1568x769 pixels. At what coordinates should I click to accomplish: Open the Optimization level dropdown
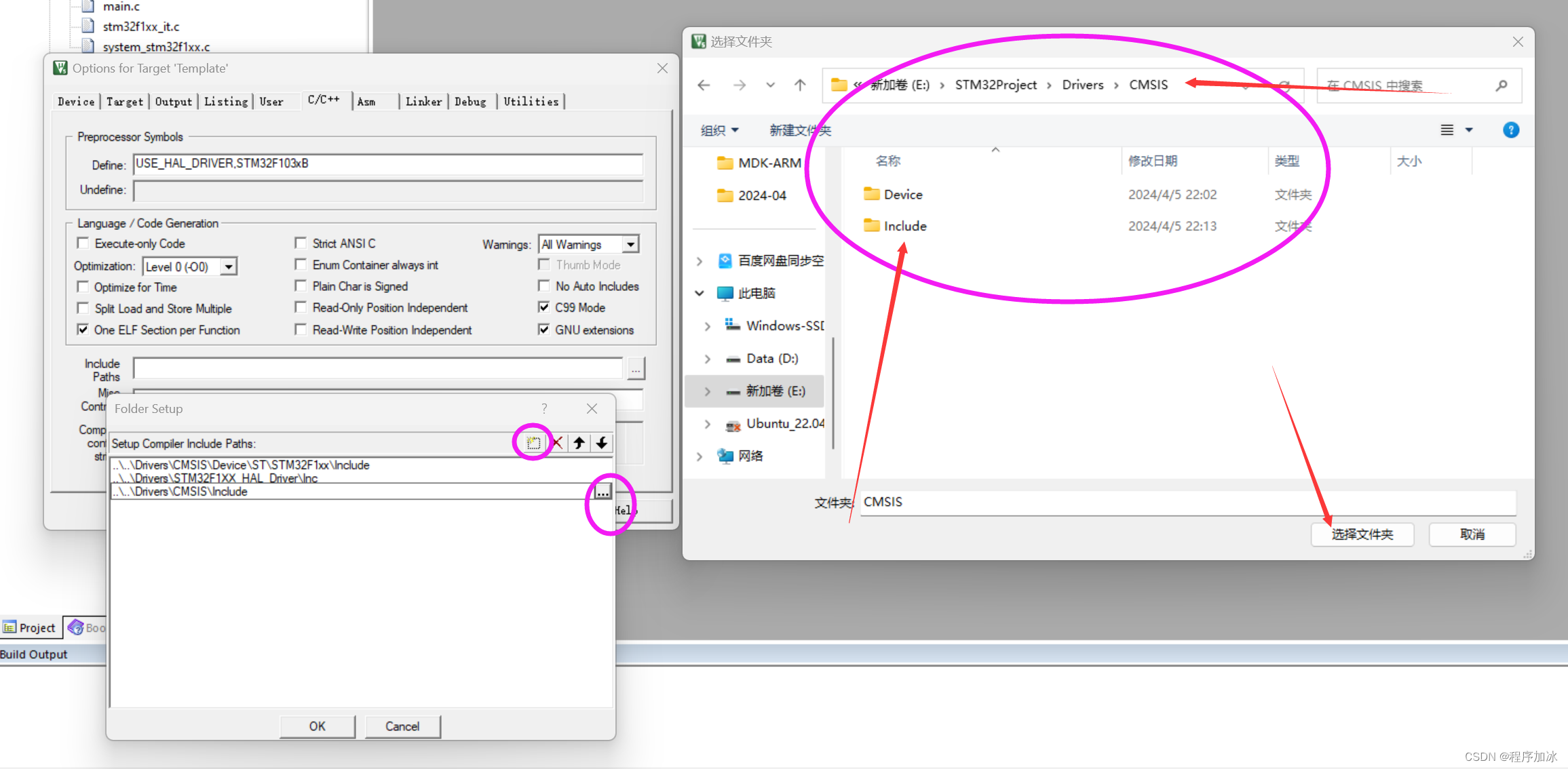coord(229,267)
